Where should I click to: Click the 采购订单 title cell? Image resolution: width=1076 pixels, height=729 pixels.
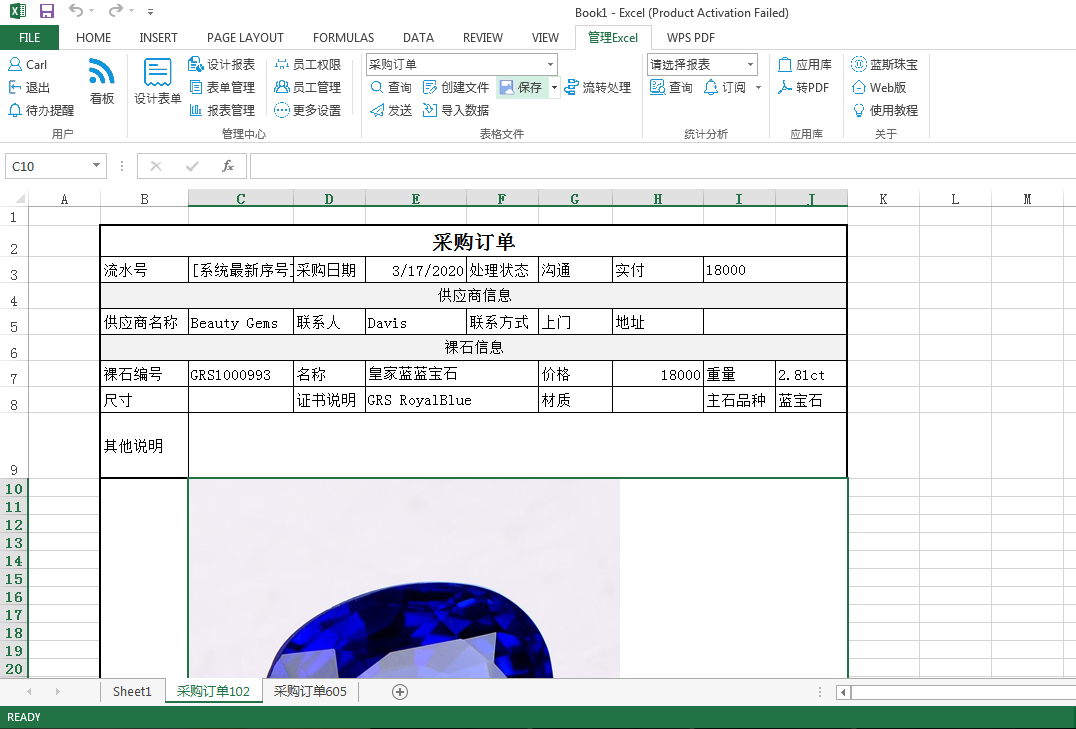(473, 242)
